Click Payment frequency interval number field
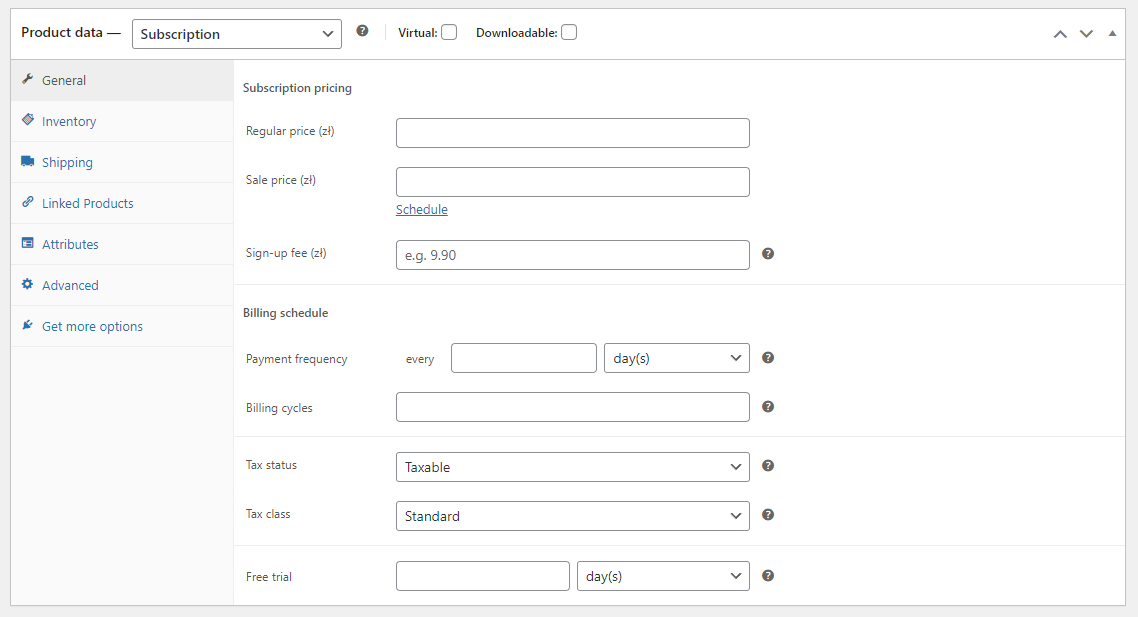This screenshot has width=1138, height=617. pyautogui.click(x=524, y=358)
